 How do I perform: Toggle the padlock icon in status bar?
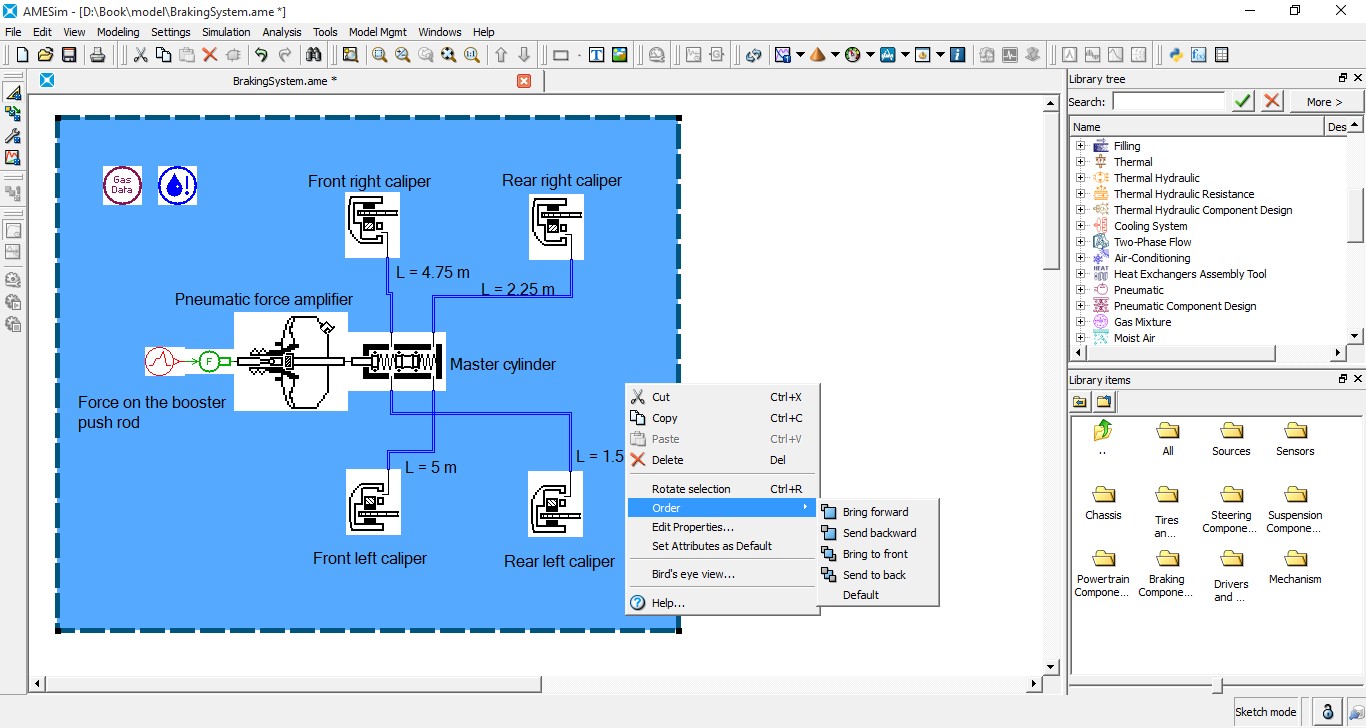(1327, 711)
